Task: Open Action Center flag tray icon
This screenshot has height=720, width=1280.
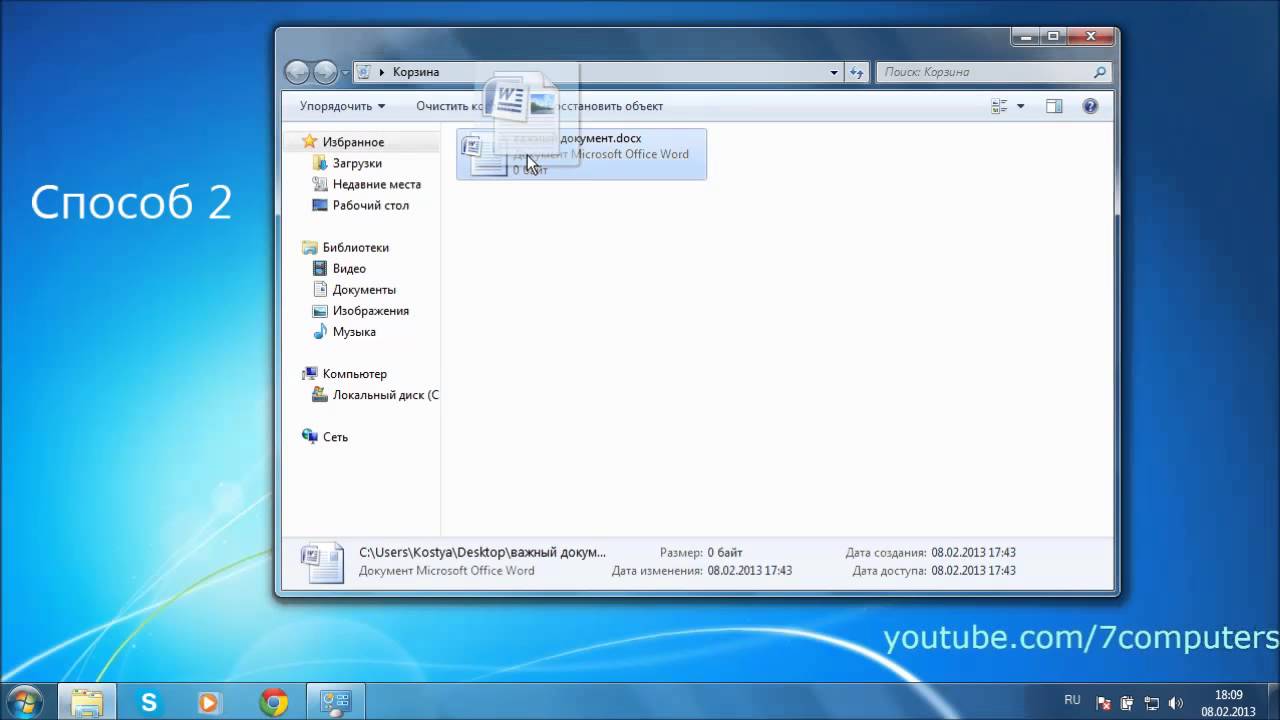Action: coord(1104,703)
